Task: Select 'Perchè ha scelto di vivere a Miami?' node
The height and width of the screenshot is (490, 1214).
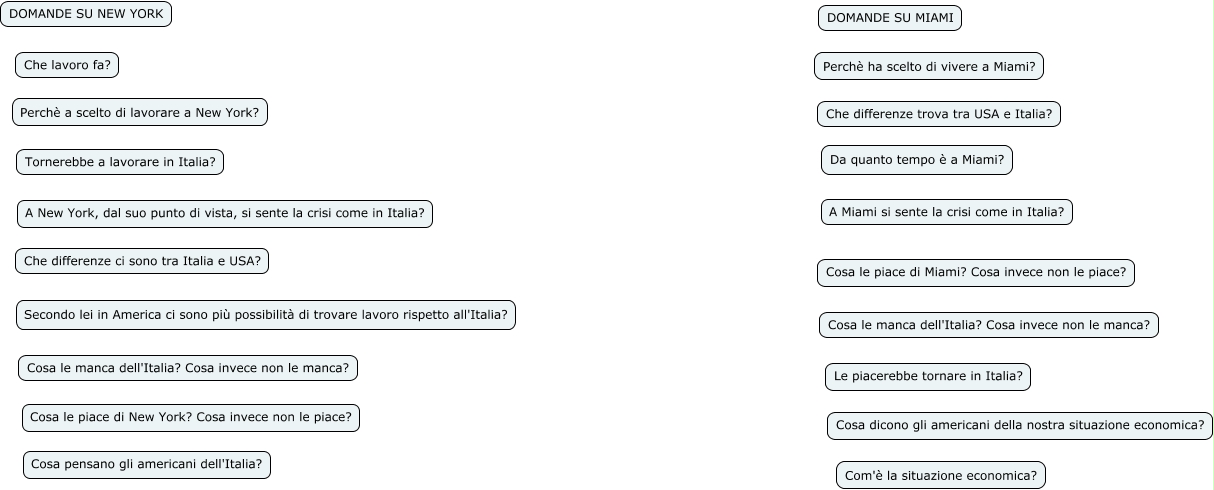Action: [929, 66]
